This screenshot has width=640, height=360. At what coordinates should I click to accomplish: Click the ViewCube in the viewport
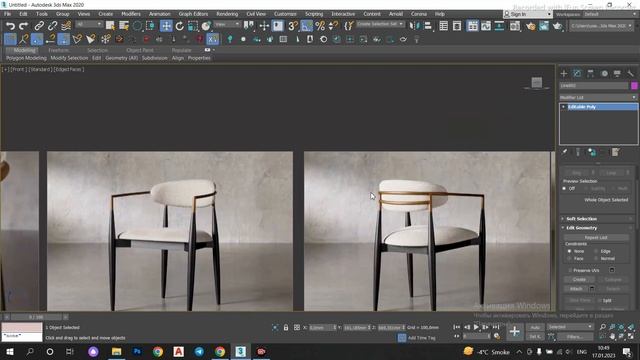click(x=537, y=82)
